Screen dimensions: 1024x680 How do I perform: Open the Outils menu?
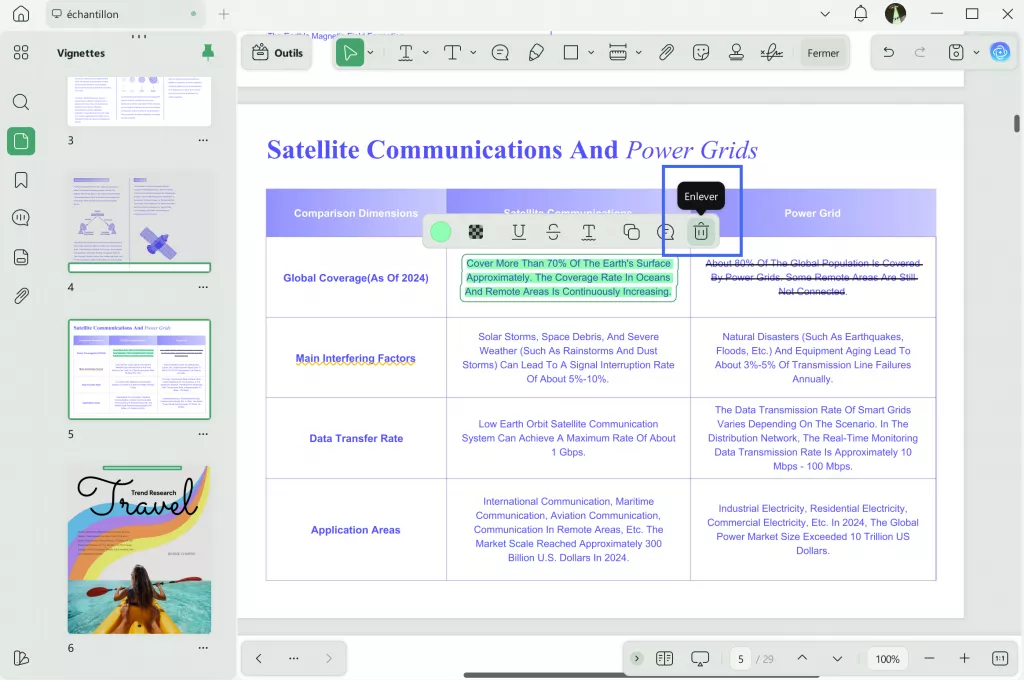coord(277,53)
